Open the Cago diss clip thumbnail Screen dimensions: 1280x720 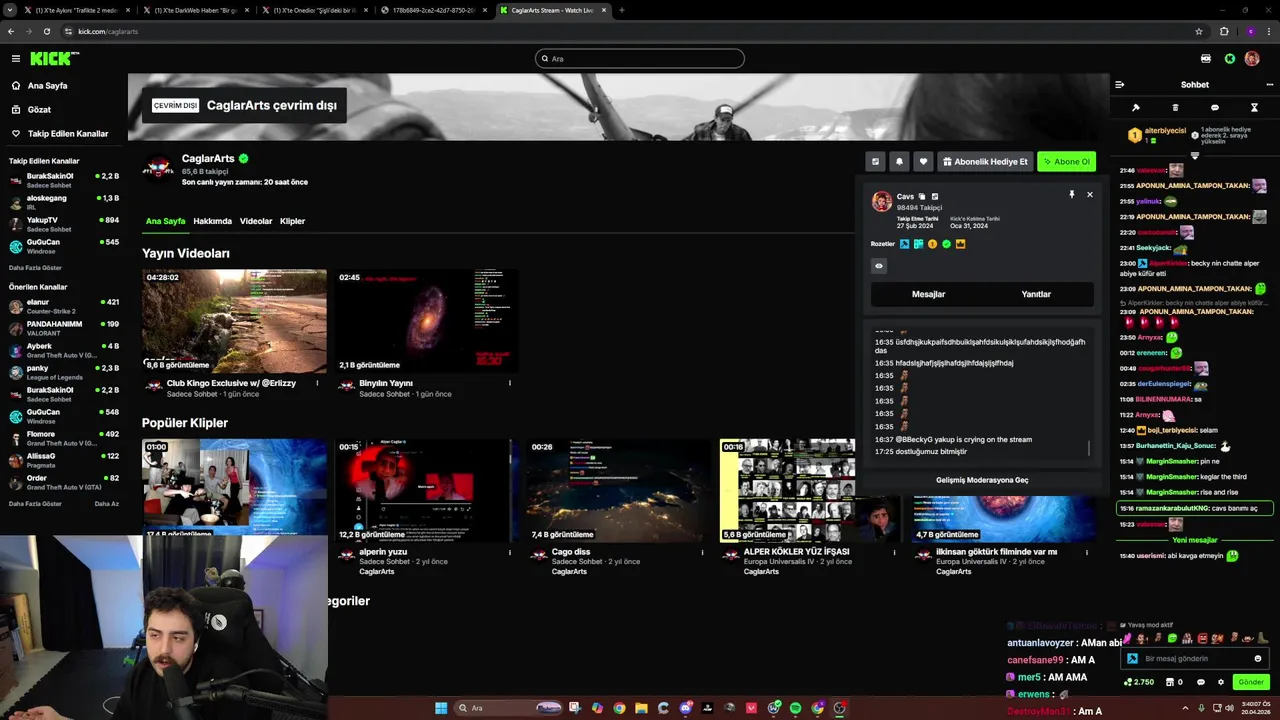(619, 490)
